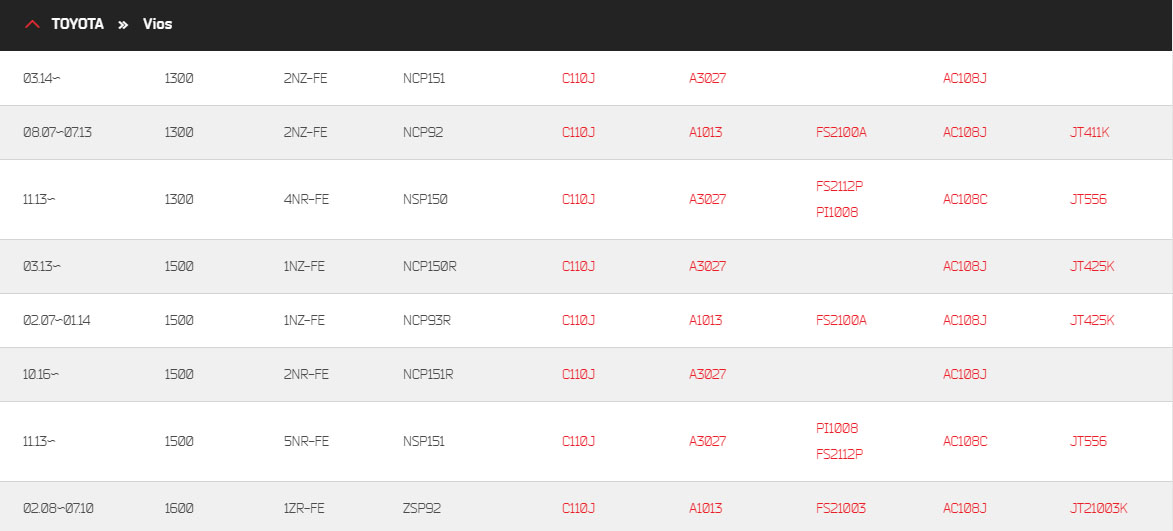This screenshot has height=531, width=1173.
Task: Collapse the TOYOTA Vios section chevron
Action: (32, 24)
